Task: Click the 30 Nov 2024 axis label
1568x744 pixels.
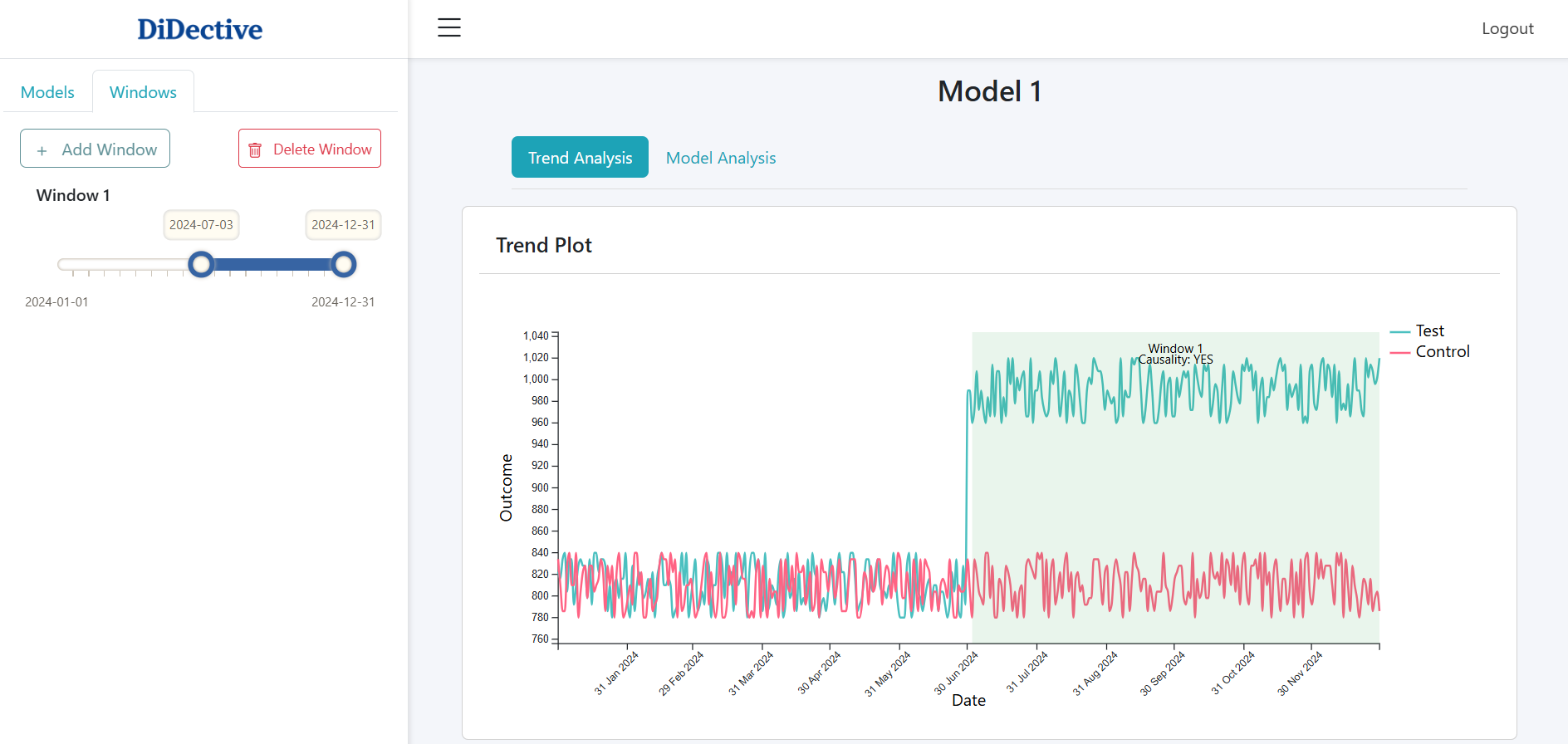Action: pos(1300,673)
